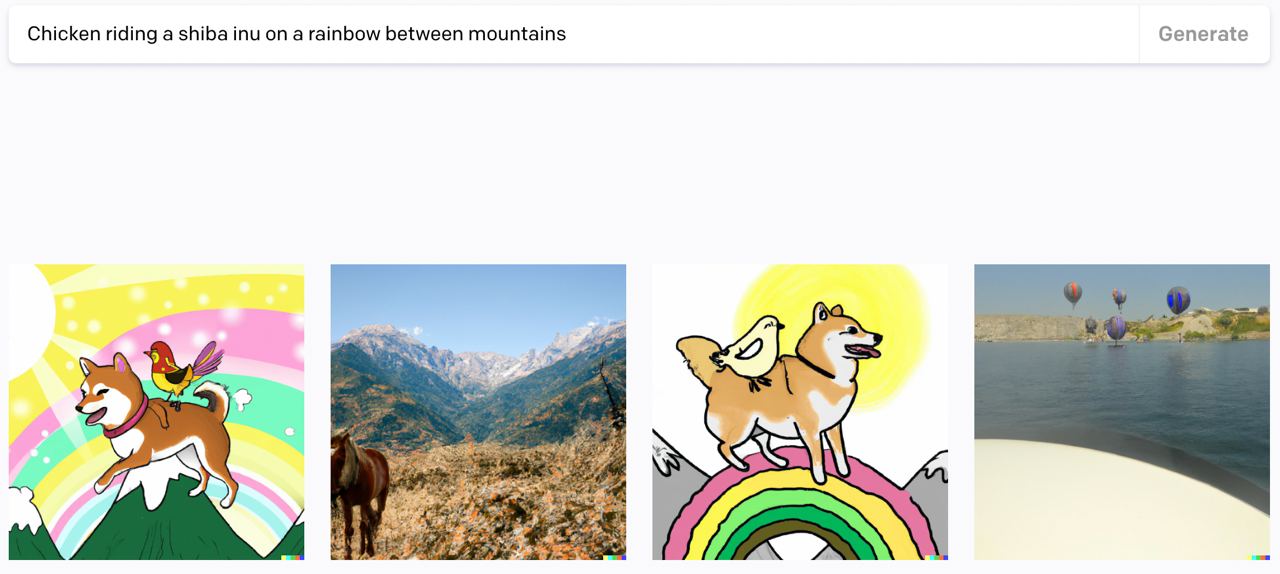This screenshot has width=1280, height=574.
Task: Open the first cartoon shiba rainbow image
Action: [x=156, y=412]
